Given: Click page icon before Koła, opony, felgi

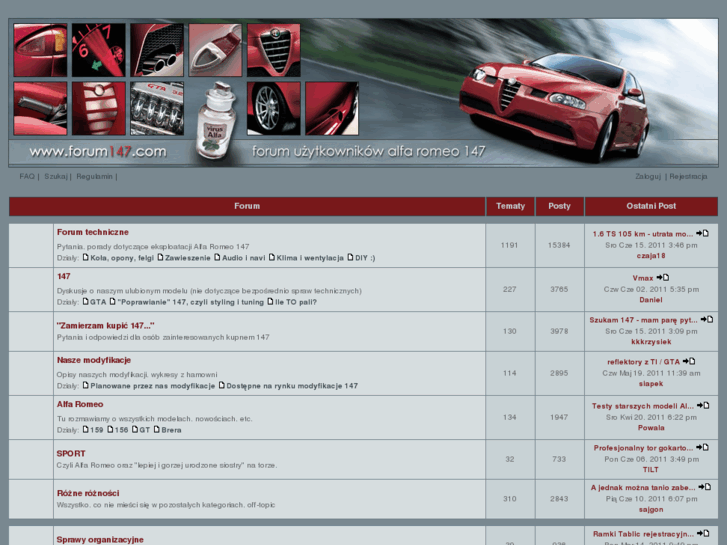Looking at the screenshot, I should click(85, 257).
